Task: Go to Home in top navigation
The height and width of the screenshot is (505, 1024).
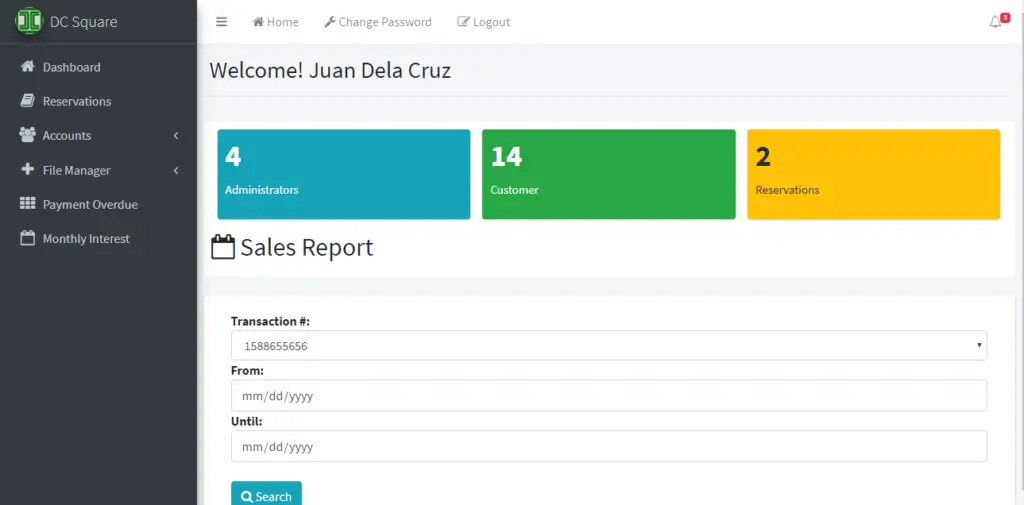Action: pyautogui.click(x=276, y=22)
